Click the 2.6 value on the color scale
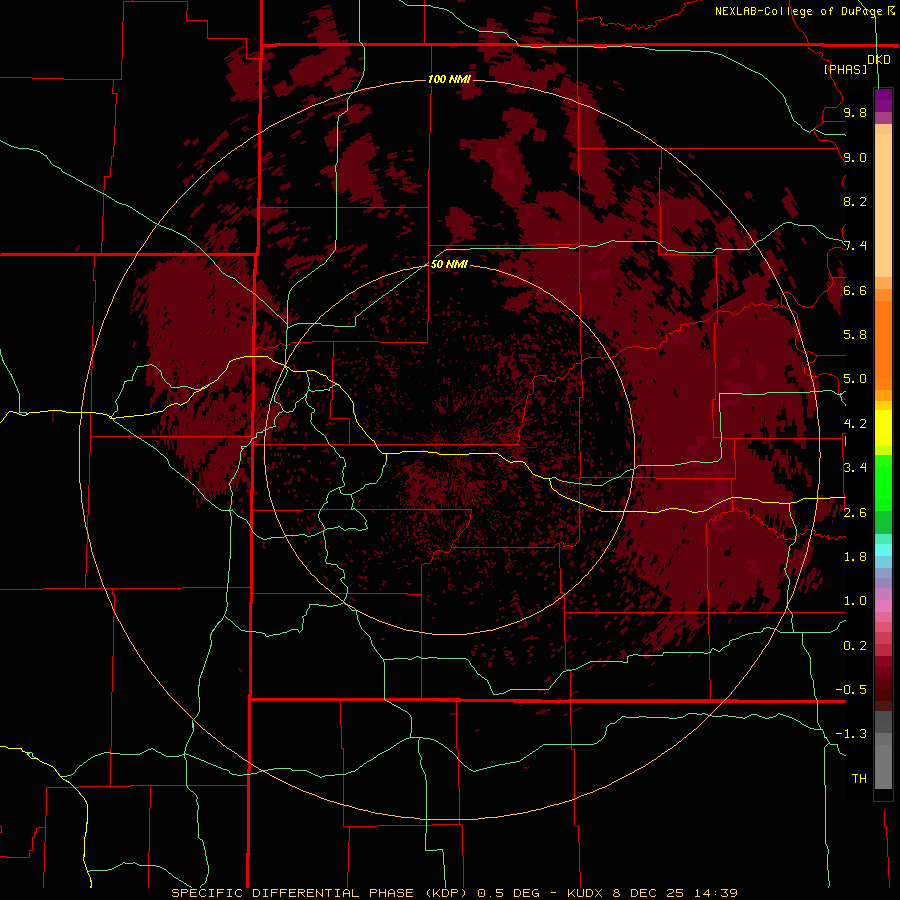 pos(855,513)
